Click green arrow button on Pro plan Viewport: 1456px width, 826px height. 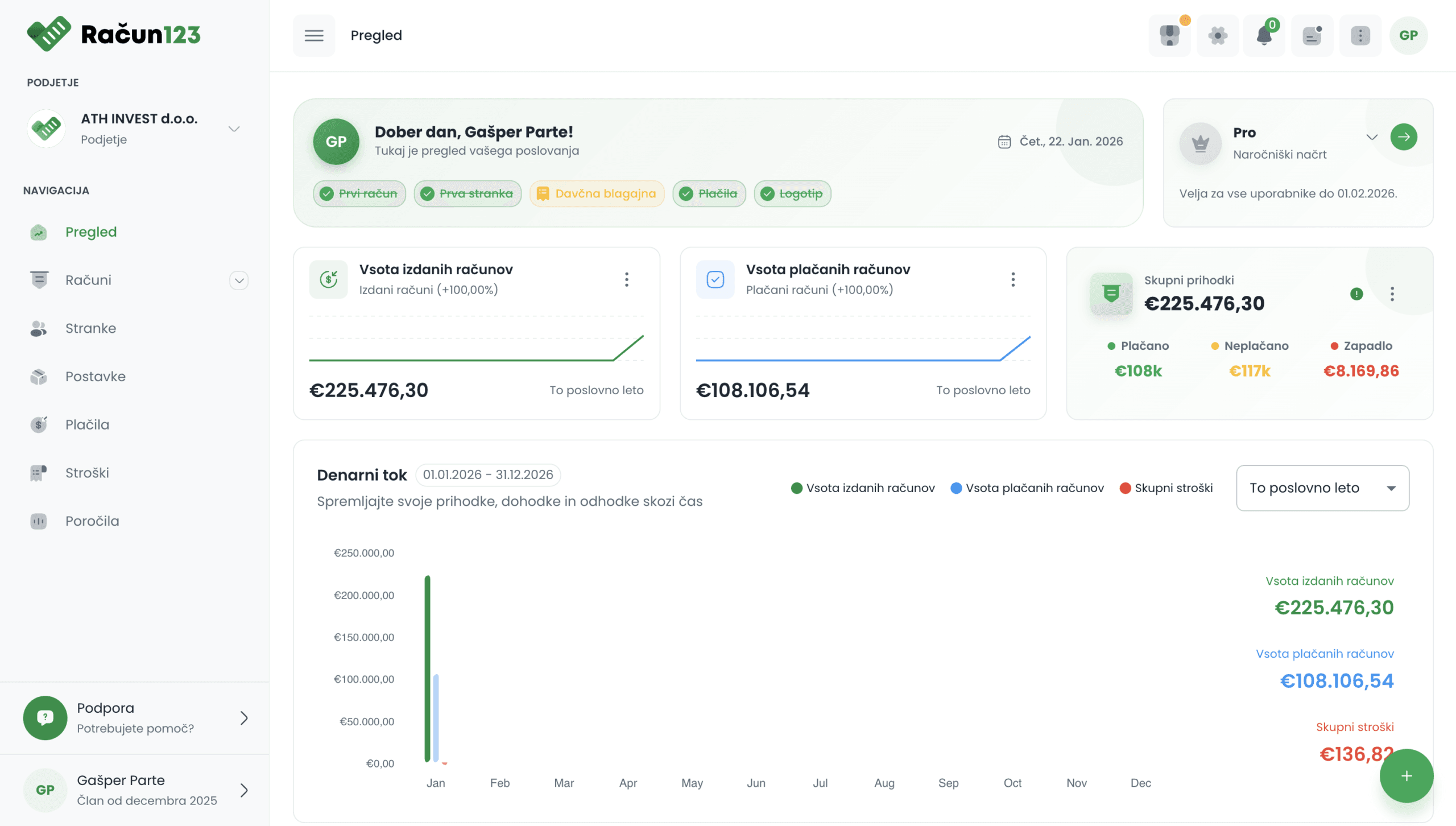pos(1403,137)
